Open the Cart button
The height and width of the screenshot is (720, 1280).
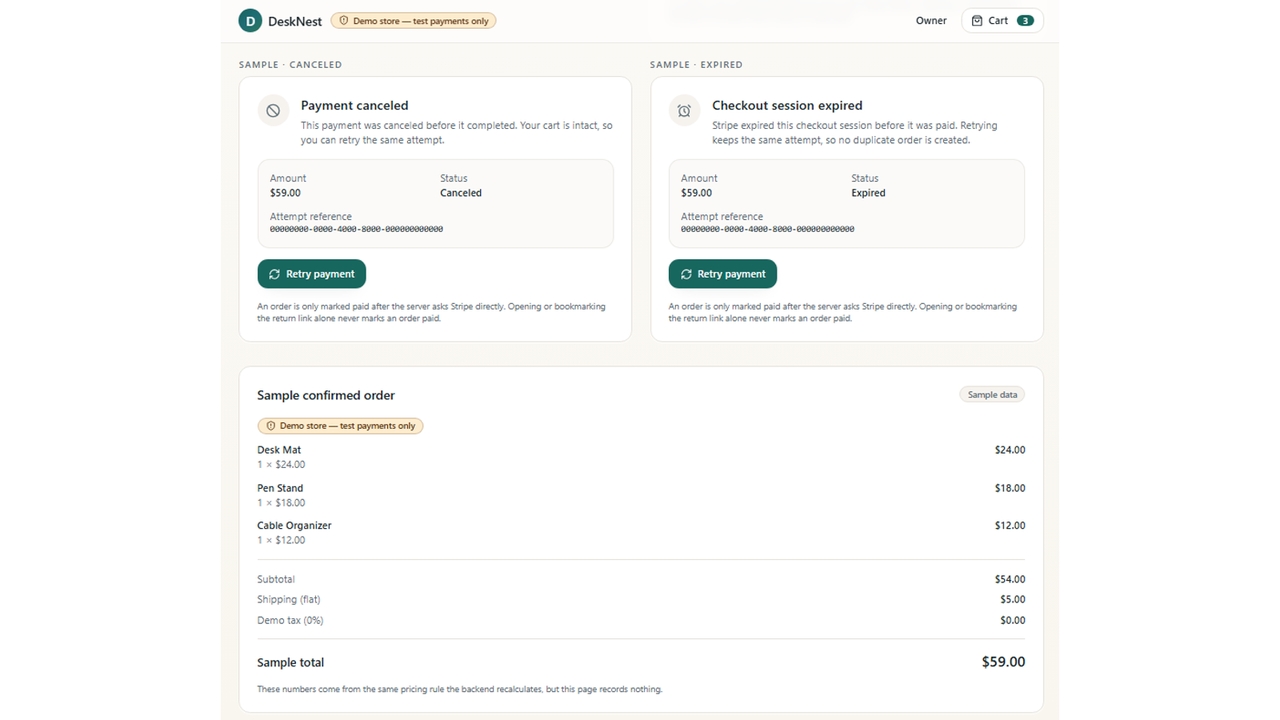point(1002,21)
